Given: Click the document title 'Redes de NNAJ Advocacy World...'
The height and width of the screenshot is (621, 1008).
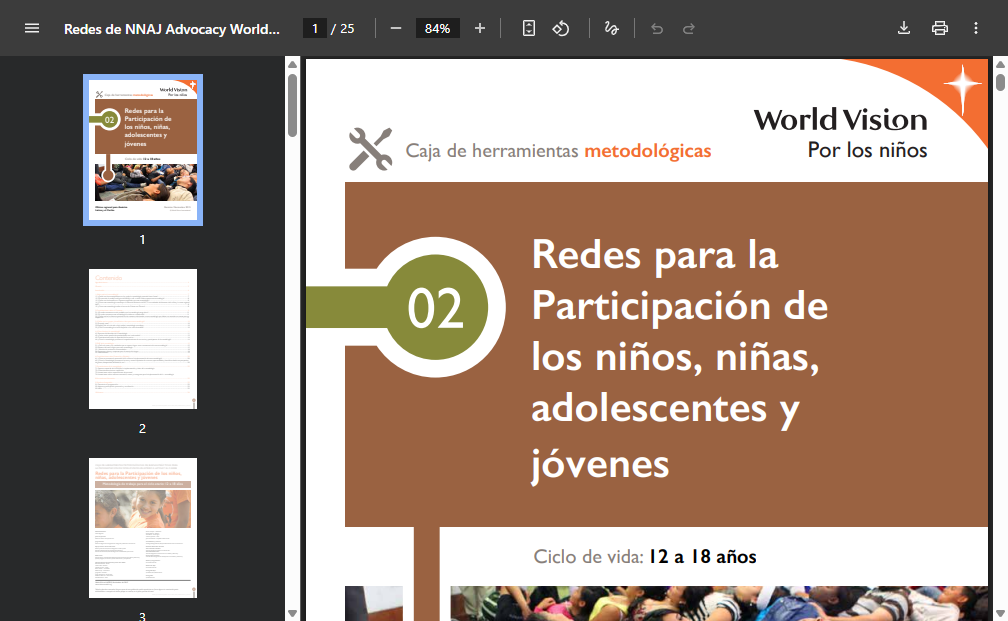Looking at the screenshot, I should pyautogui.click(x=172, y=29).
